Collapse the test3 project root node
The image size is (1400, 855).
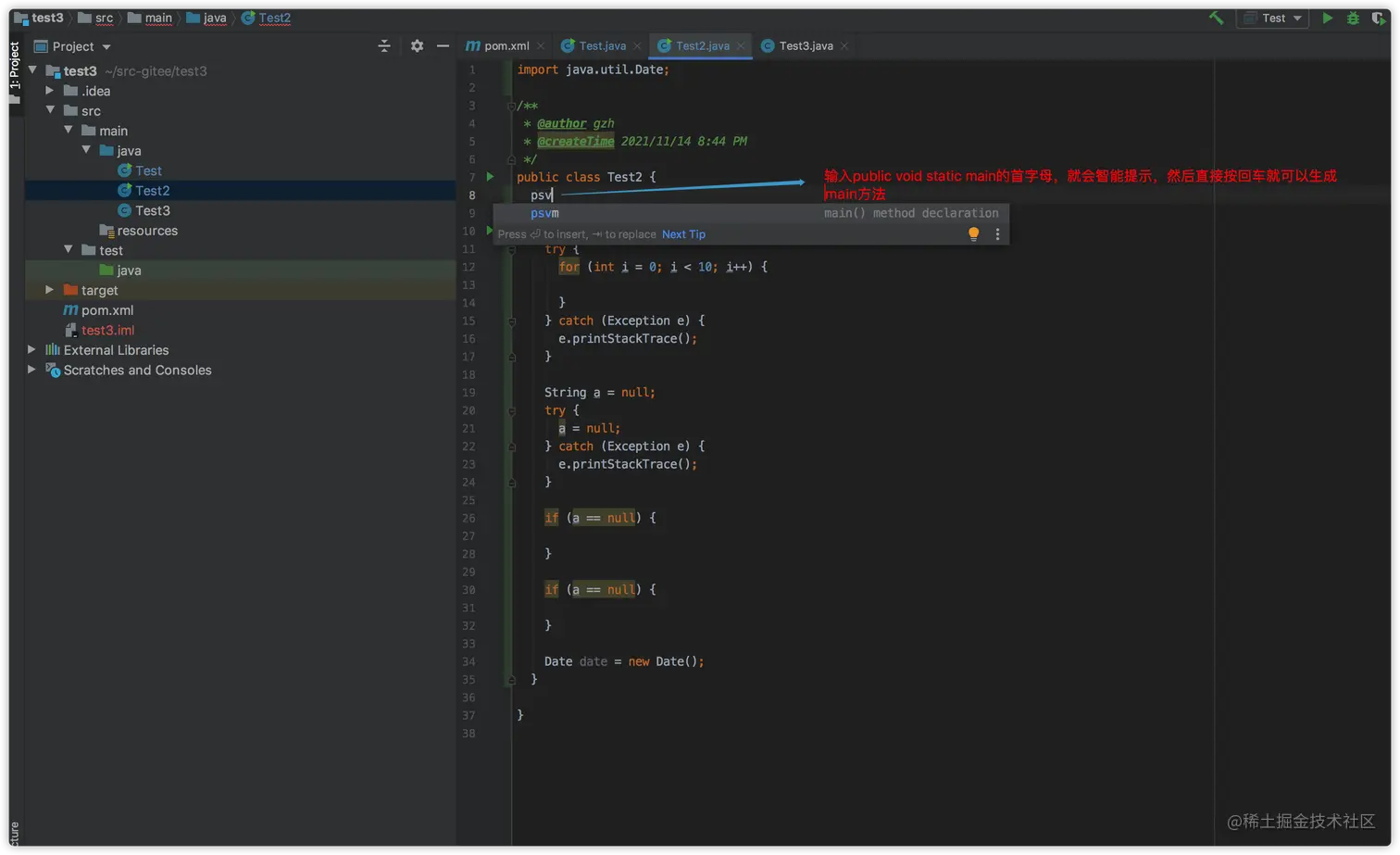[x=33, y=70]
